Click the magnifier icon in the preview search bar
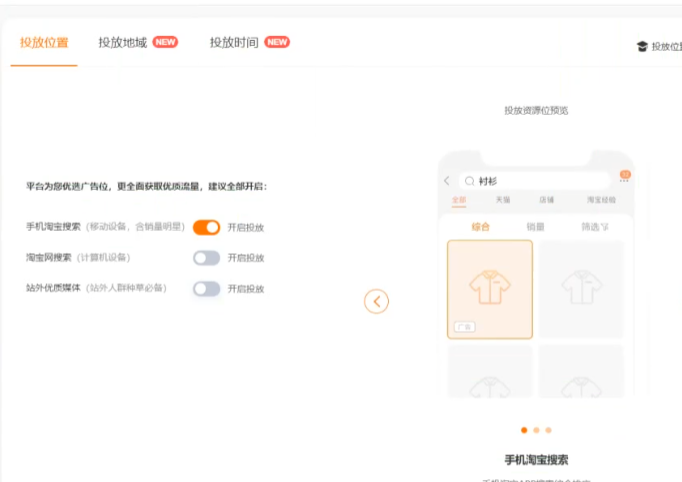The image size is (682, 482). pos(469,181)
